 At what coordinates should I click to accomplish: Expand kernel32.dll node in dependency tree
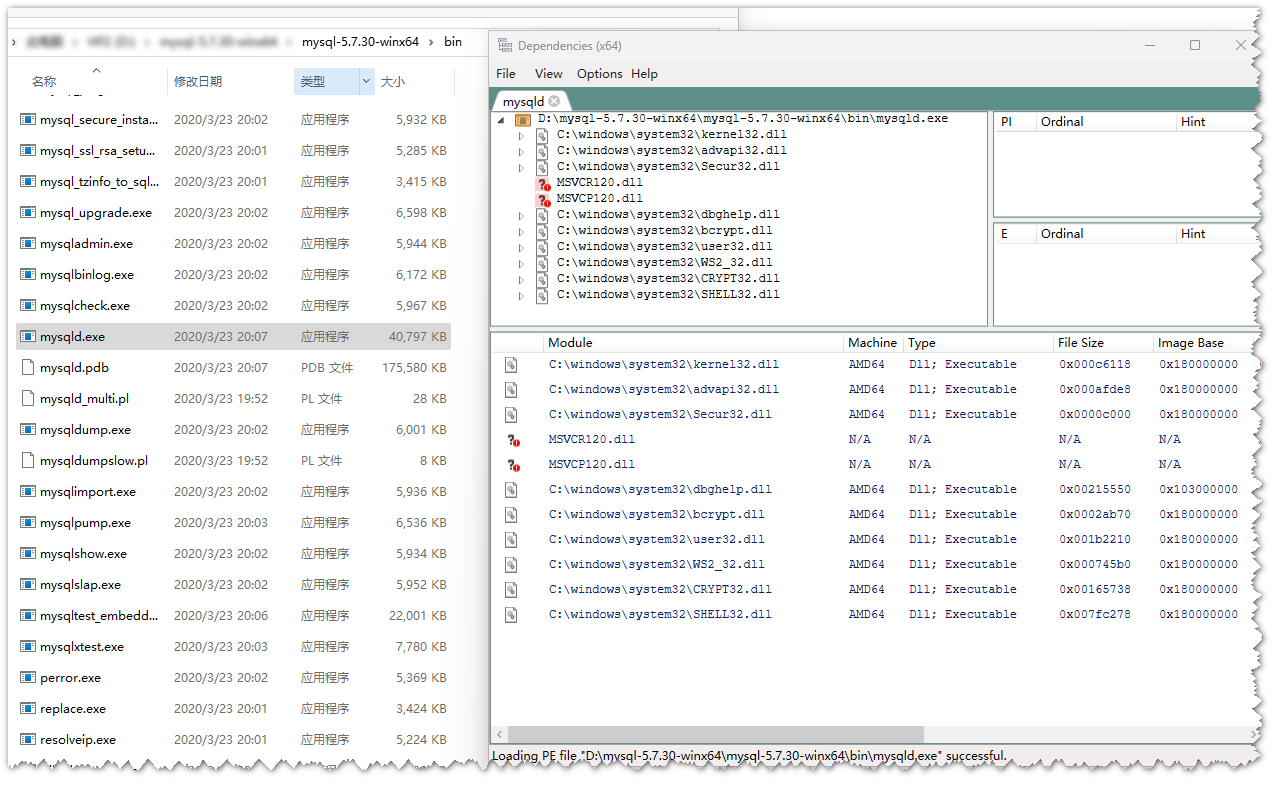(x=521, y=135)
